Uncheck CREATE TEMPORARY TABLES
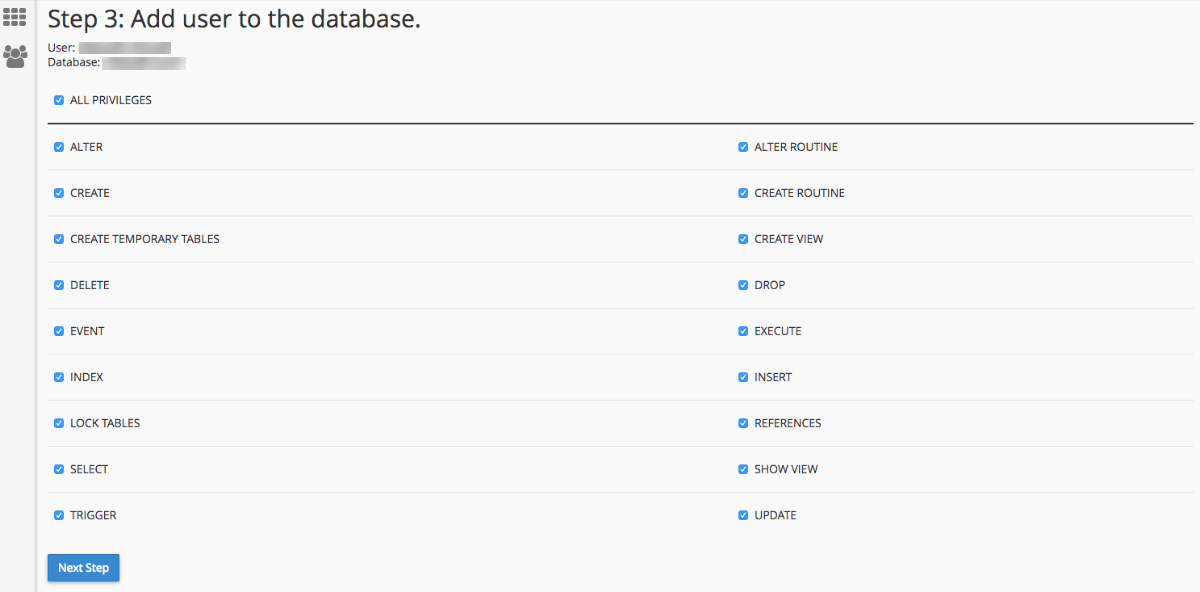 (59, 239)
